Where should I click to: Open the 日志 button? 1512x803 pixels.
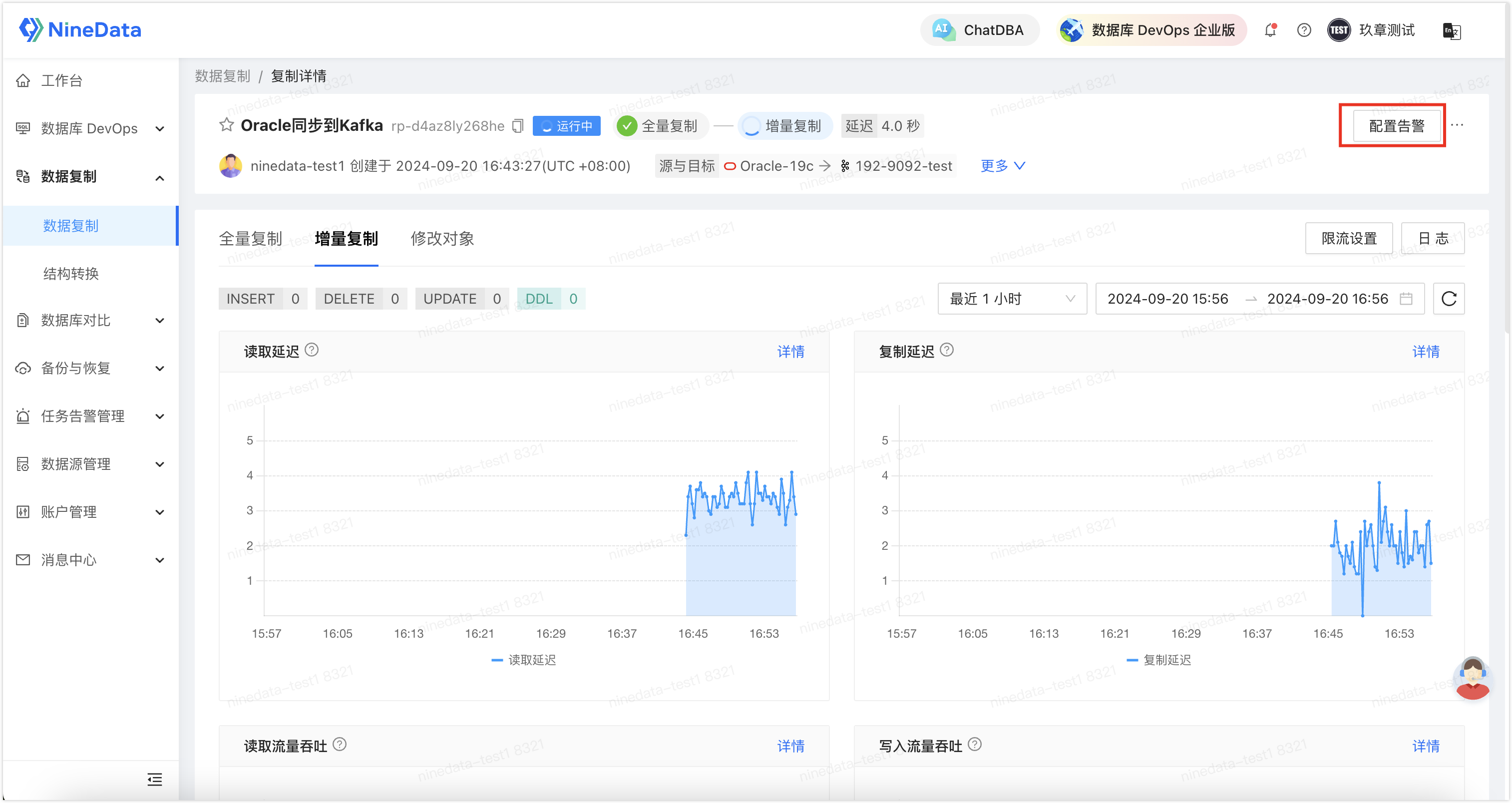[1433, 238]
